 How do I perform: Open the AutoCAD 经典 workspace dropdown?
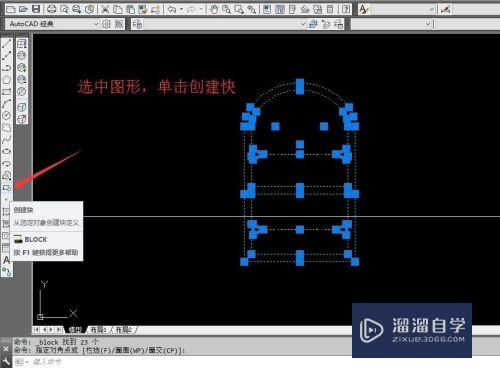pyautogui.click(x=96, y=24)
